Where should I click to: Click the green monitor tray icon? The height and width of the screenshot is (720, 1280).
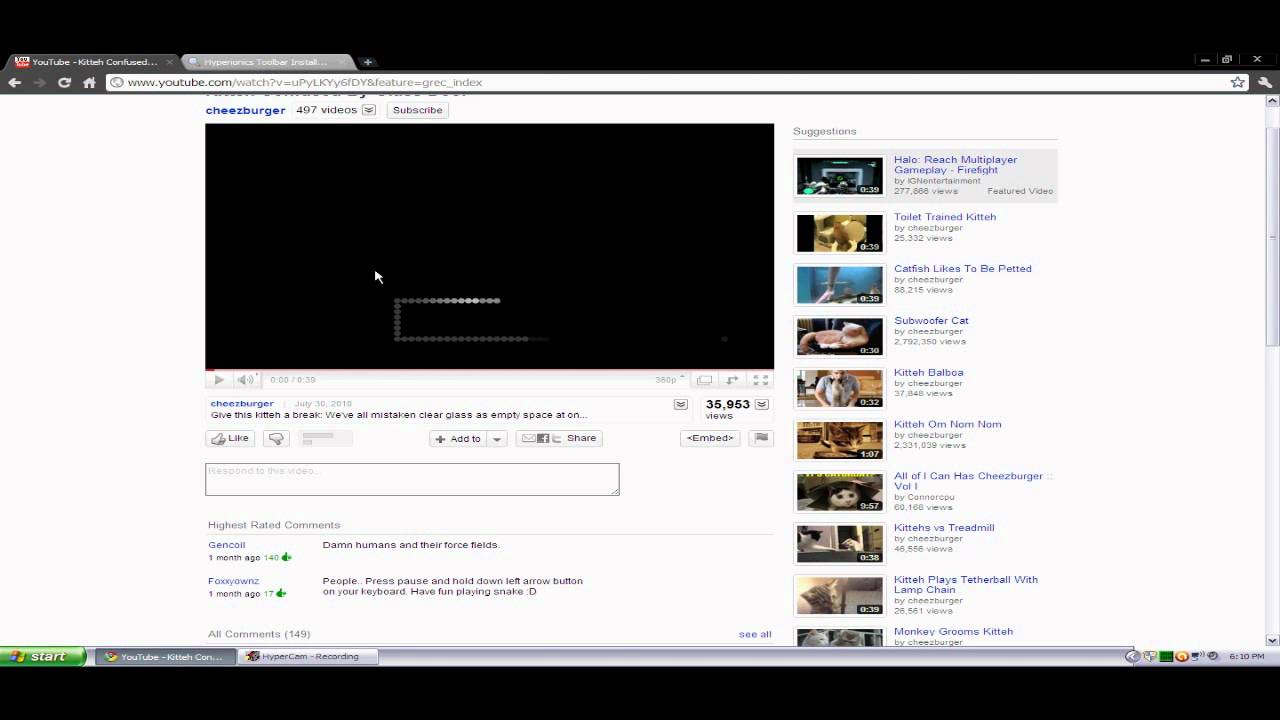[1166, 657]
